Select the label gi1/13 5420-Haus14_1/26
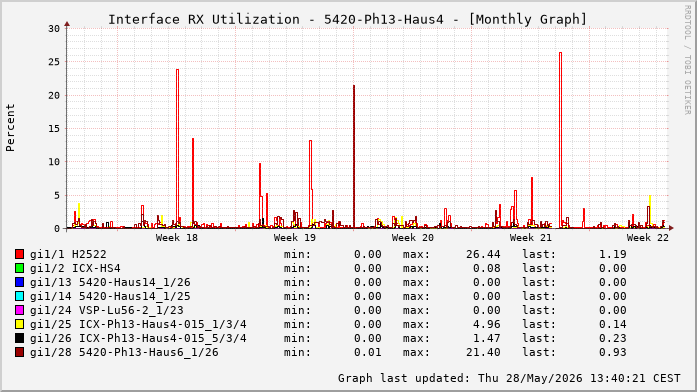 coord(110,282)
